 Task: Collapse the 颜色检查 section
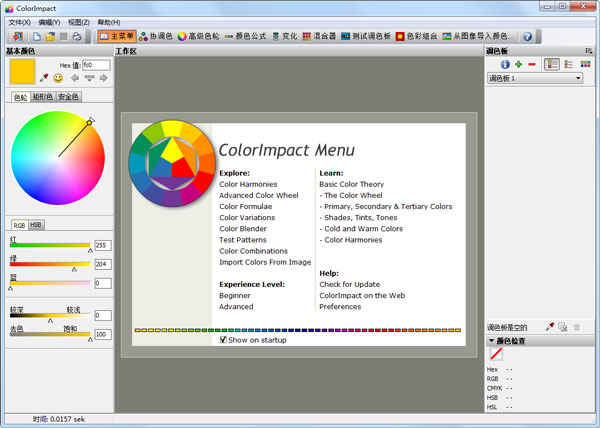(x=491, y=340)
